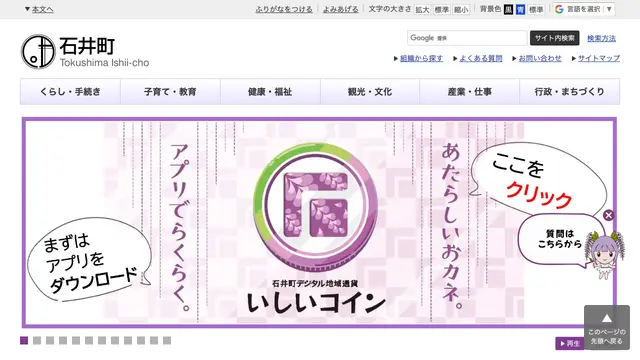Open the サイトマップ link
640x360 pixels.
click(599, 58)
